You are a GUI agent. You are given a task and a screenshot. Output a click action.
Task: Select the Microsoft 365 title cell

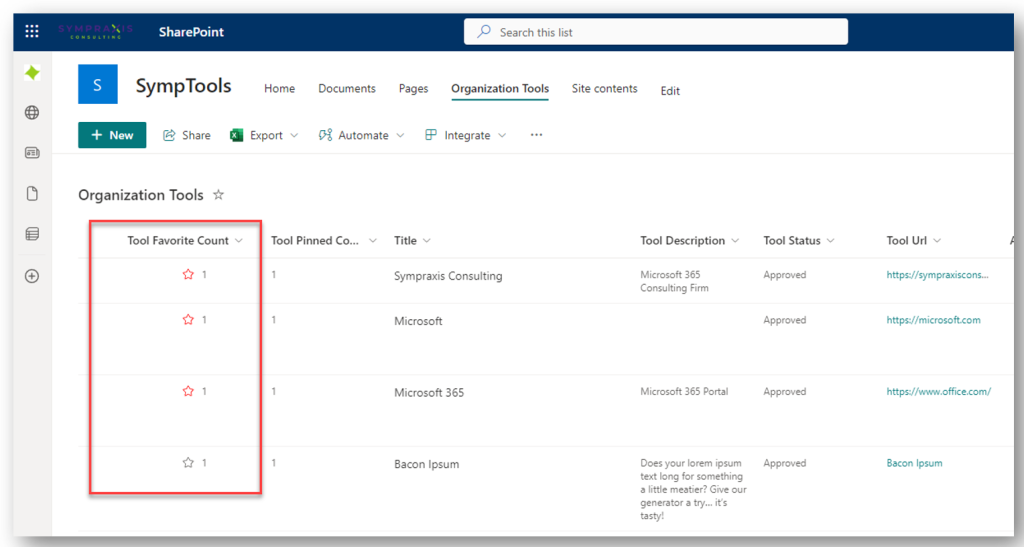(x=429, y=393)
